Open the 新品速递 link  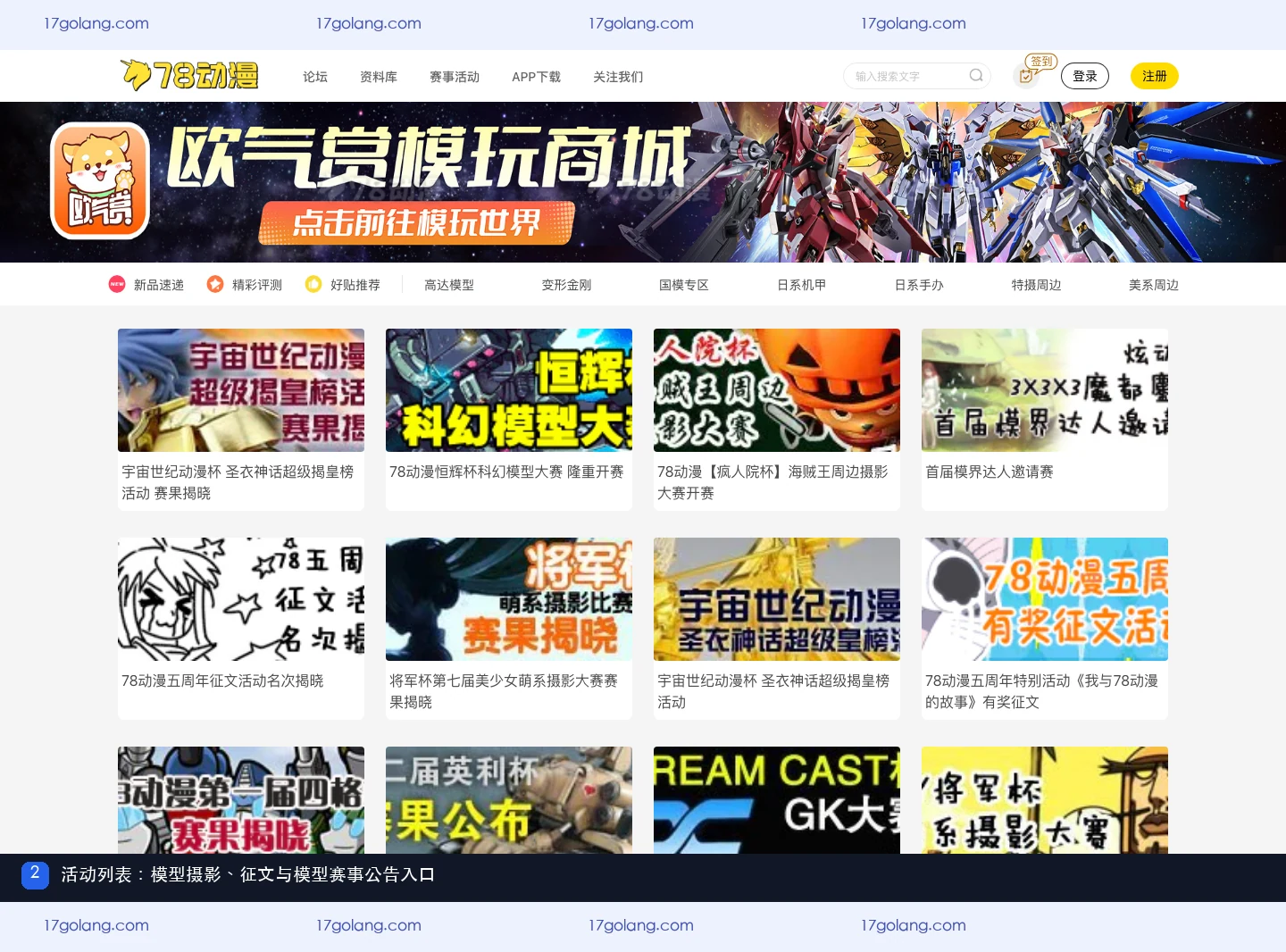(x=159, y=285)
